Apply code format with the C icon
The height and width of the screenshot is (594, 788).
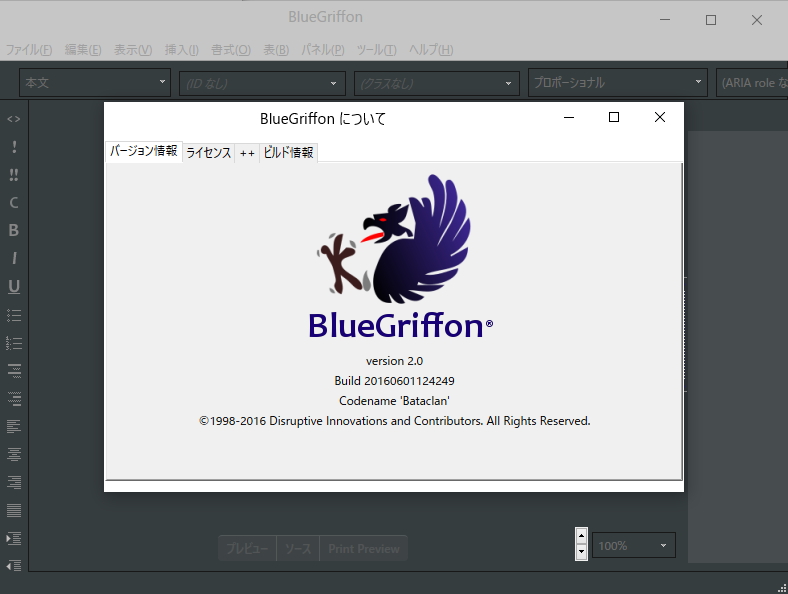pyautogui.click(x=14, y=203)
